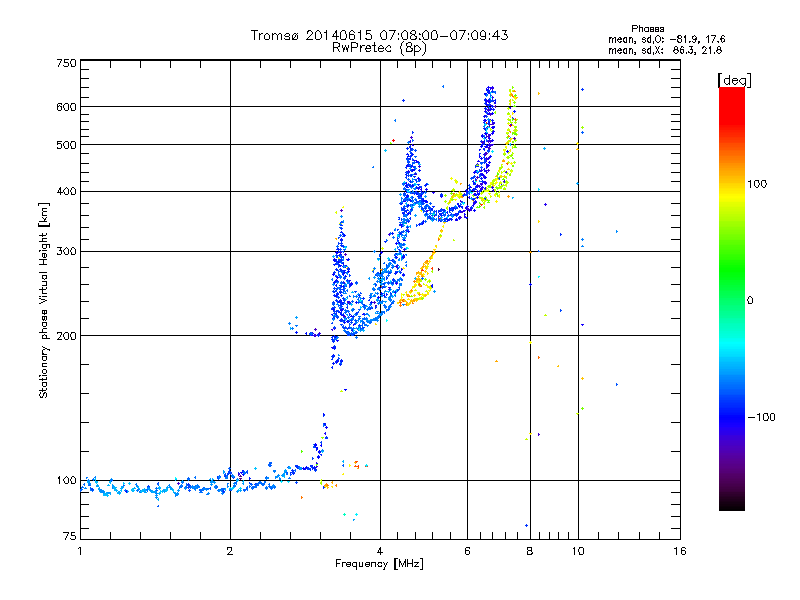Click the y-axis tick label '750'
Image resolution: width=800 pixels, height=600 pixels.
(x=67, y=63)
